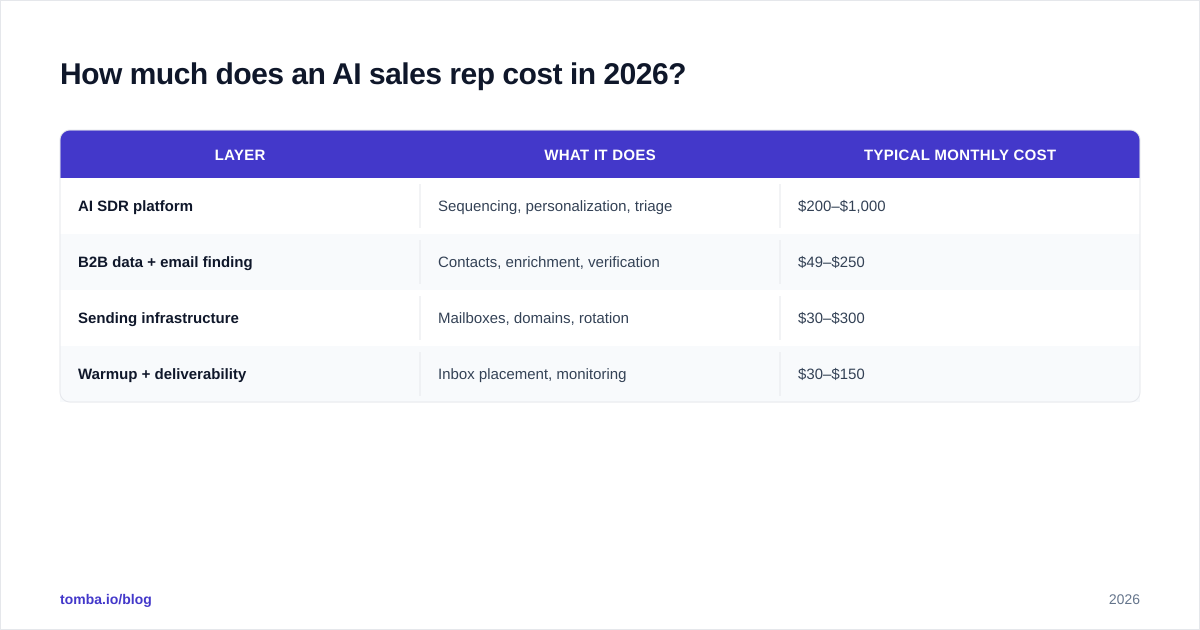The image size is (1200, 630).
Task: Click the WHAT IT DOES column header
Action: point(600,155)
